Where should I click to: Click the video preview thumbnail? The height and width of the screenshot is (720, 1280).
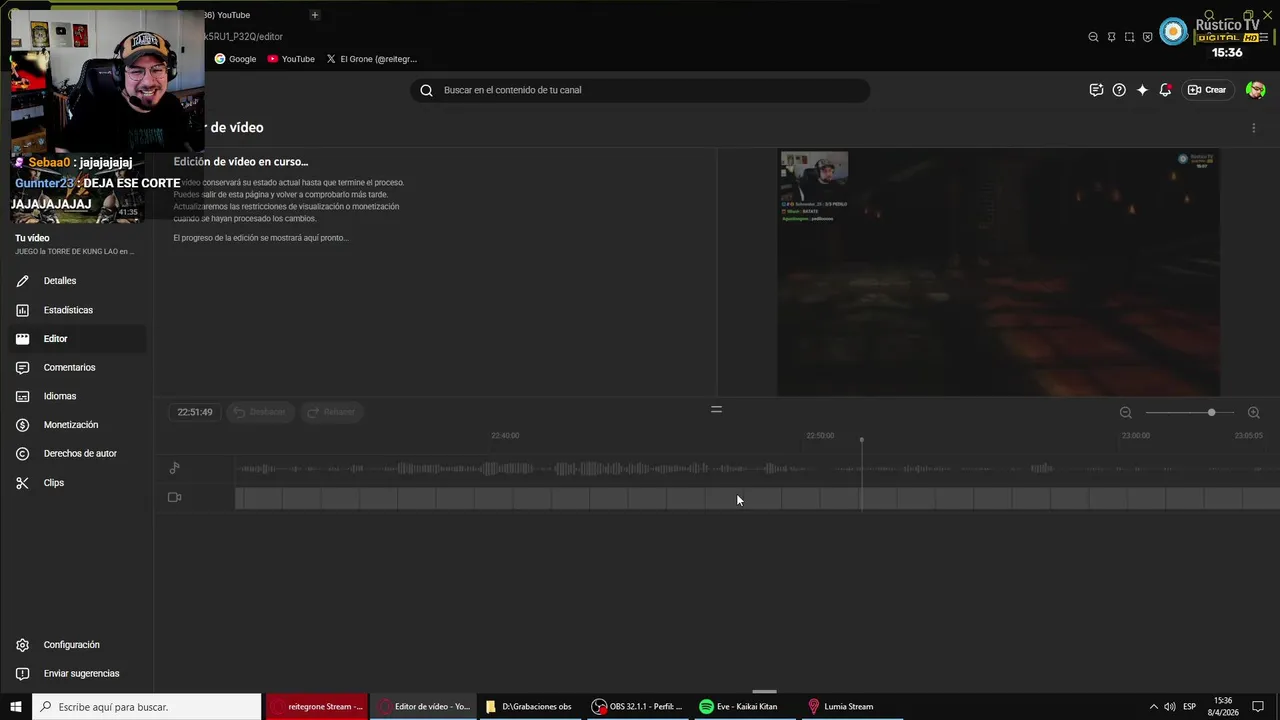coord(999,273)
